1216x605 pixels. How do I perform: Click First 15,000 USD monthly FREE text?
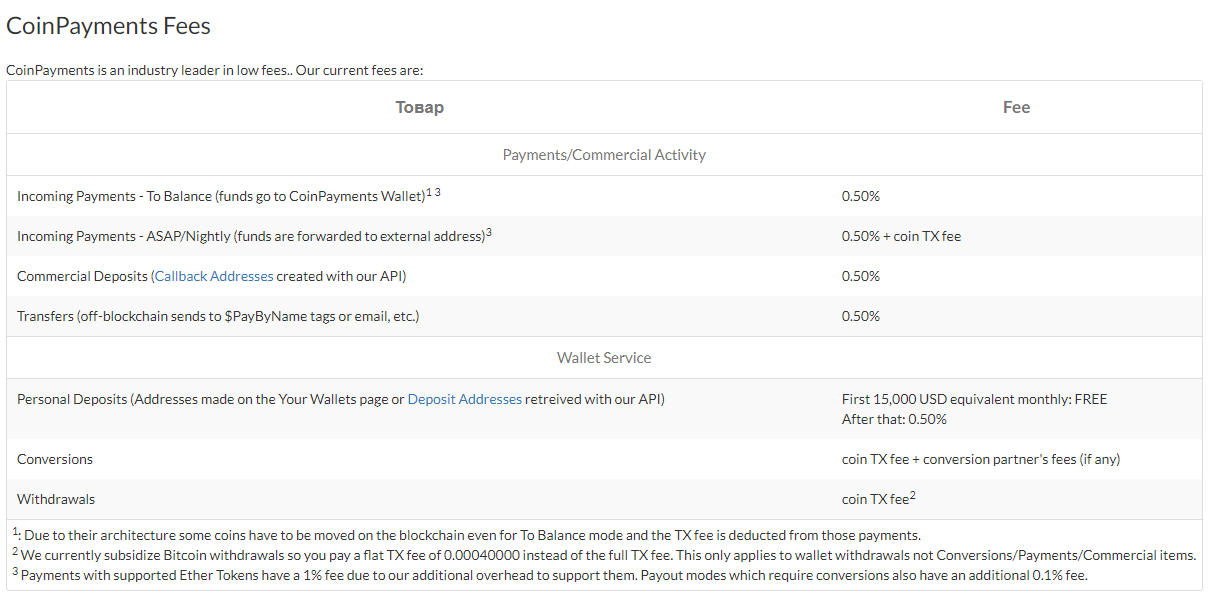(x=974, y=399)
